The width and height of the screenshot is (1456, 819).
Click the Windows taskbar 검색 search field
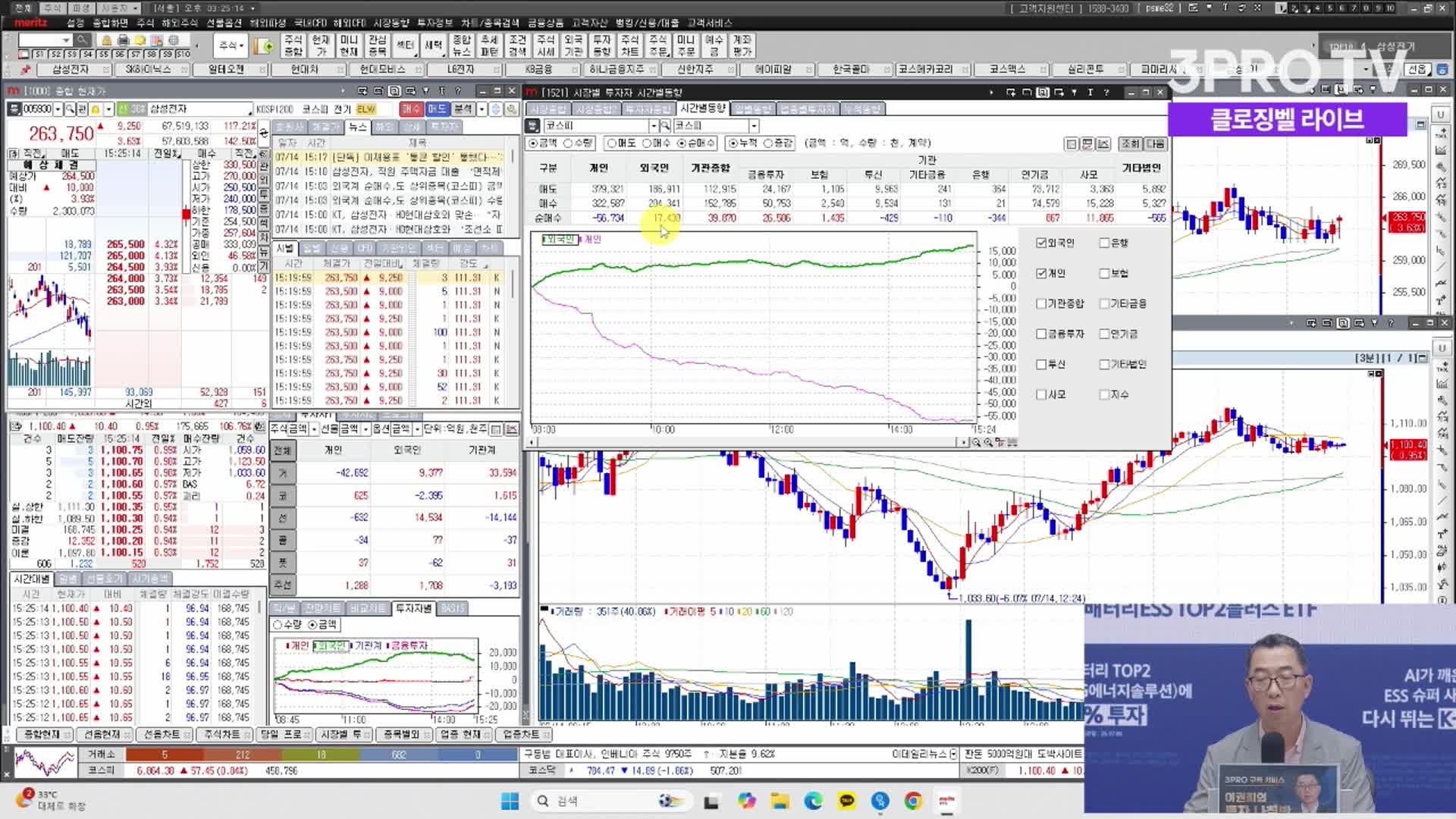click(610, 801)
